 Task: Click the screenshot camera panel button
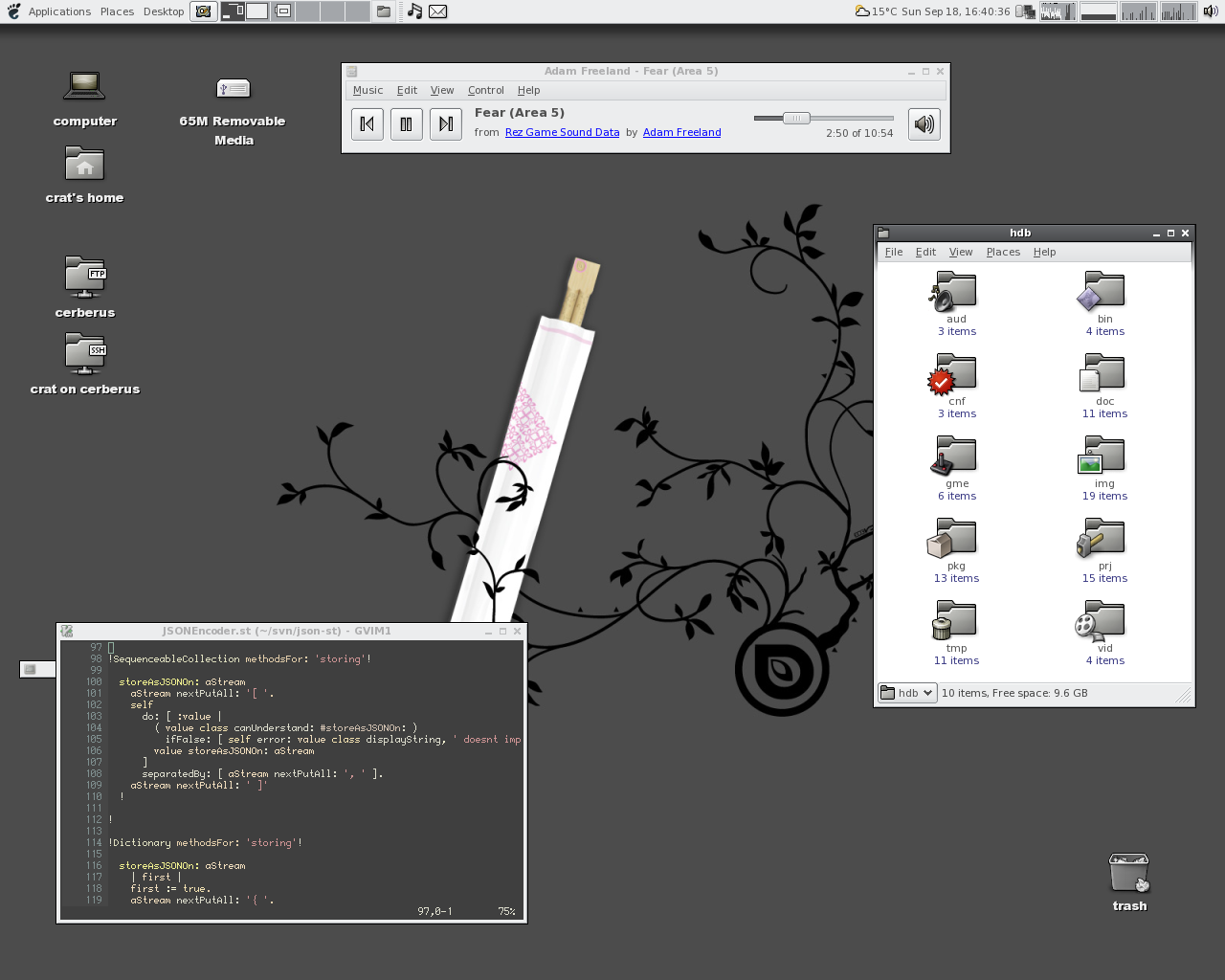pyautogui.click(x=203, y=11)
